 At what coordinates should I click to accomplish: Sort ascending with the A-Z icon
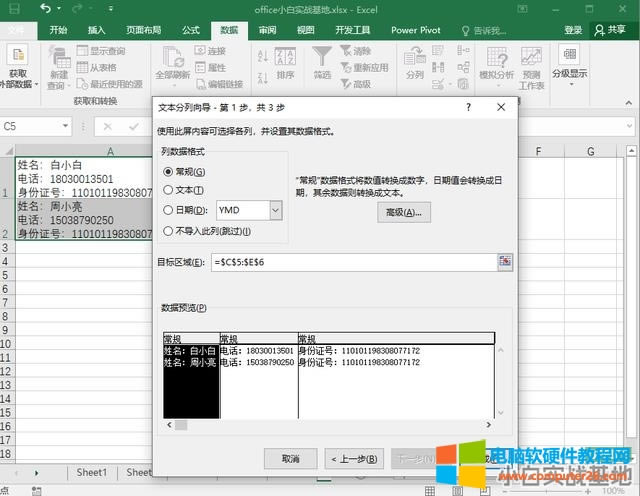coord(263,56)
